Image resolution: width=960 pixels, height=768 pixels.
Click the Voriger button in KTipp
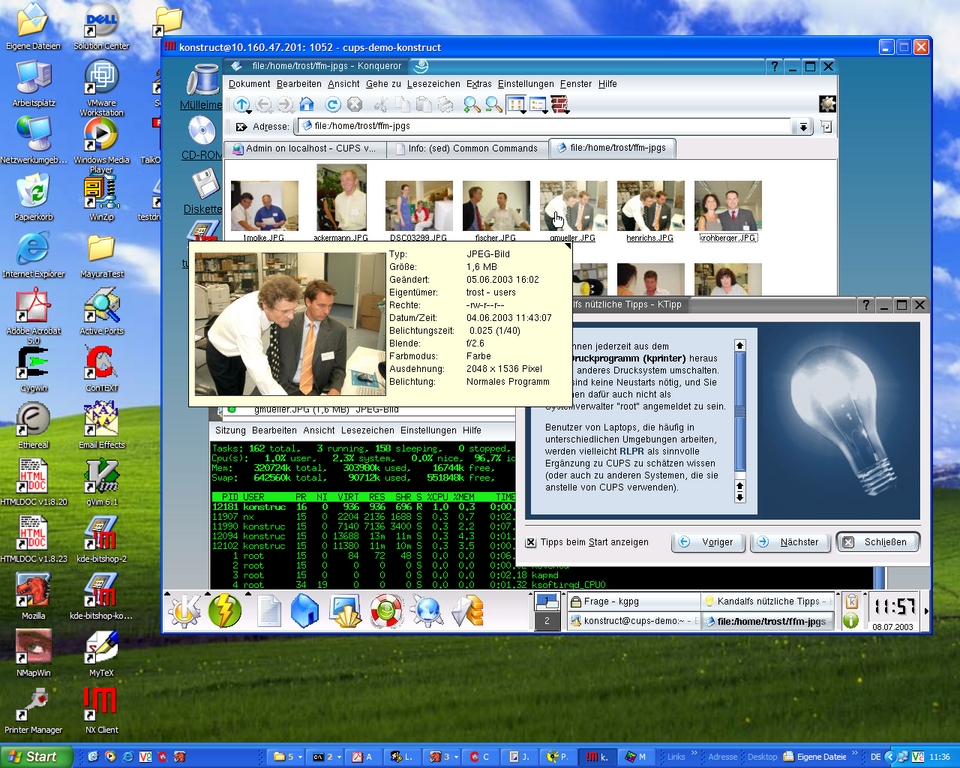[x=708, y=542]
